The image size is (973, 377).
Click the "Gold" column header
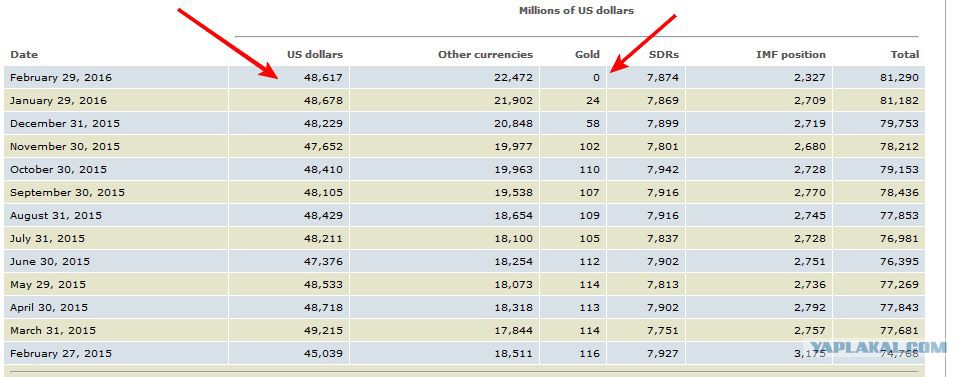[x=587, y=55]
